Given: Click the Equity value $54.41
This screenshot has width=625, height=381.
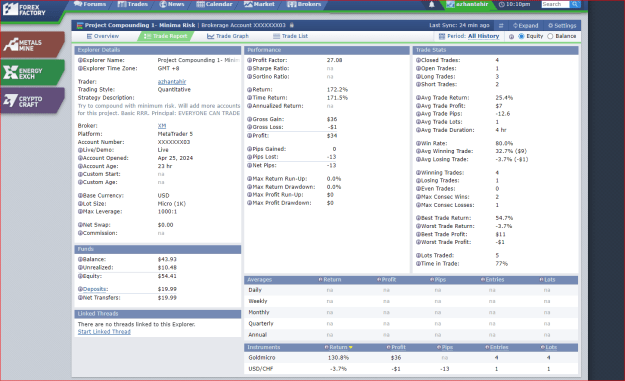Looking at the screenshot, I should coord(167,276).
